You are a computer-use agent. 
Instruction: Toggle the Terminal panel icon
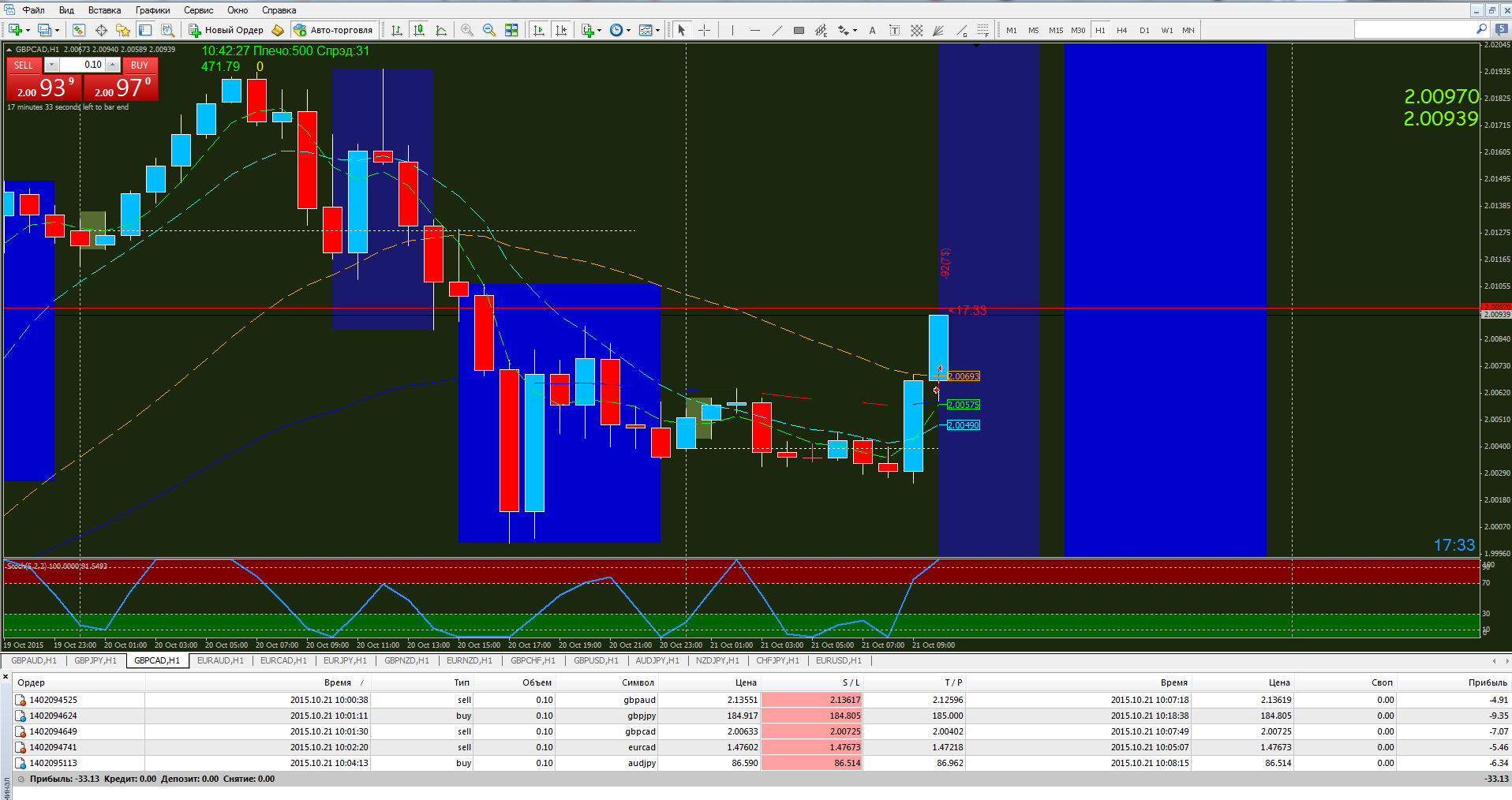[x=145, y=30]
